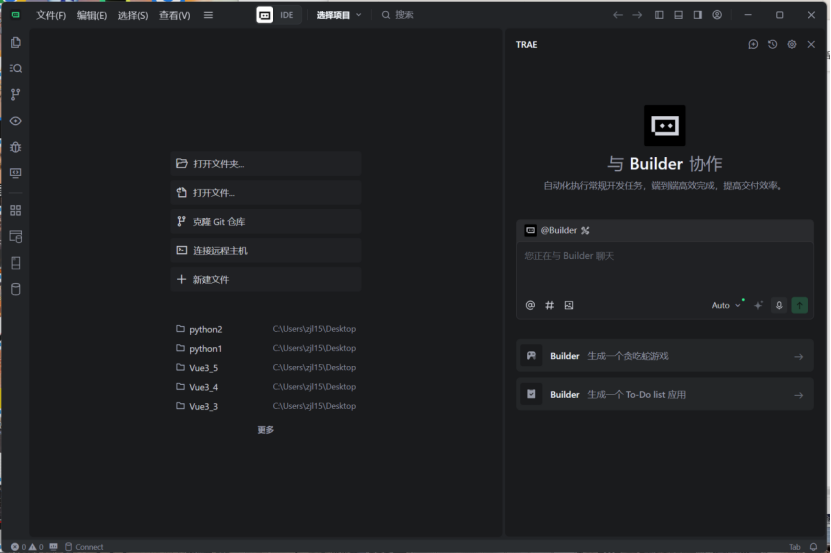Viewport: 831px width, 553px height.
Task: Click the @Builder agent selector
Action: tap(557, 230)
